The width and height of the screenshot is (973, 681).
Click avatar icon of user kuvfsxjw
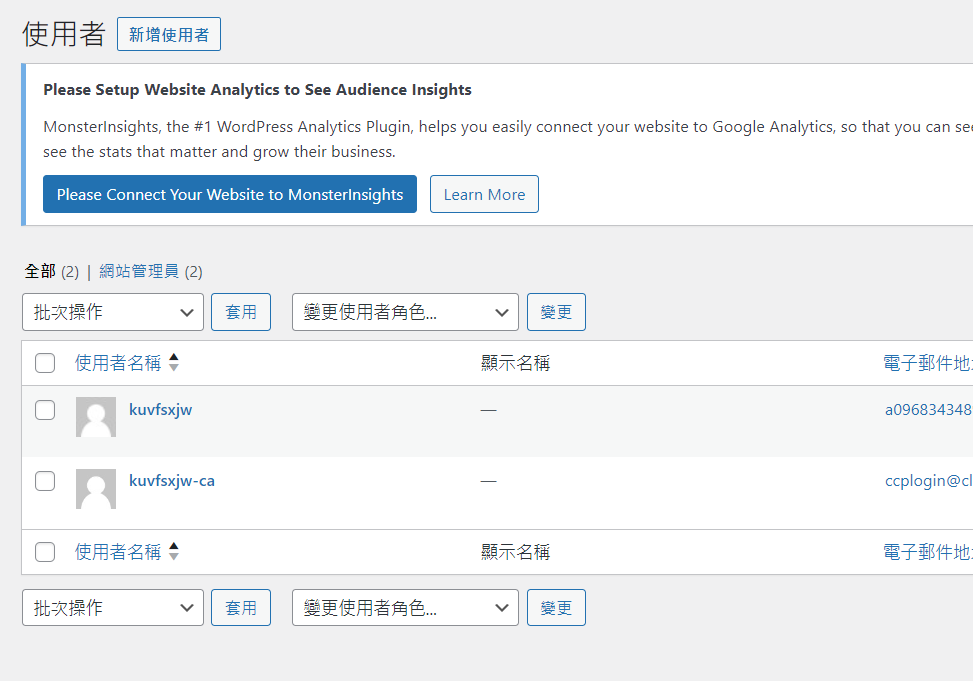(x=96, y=417)
